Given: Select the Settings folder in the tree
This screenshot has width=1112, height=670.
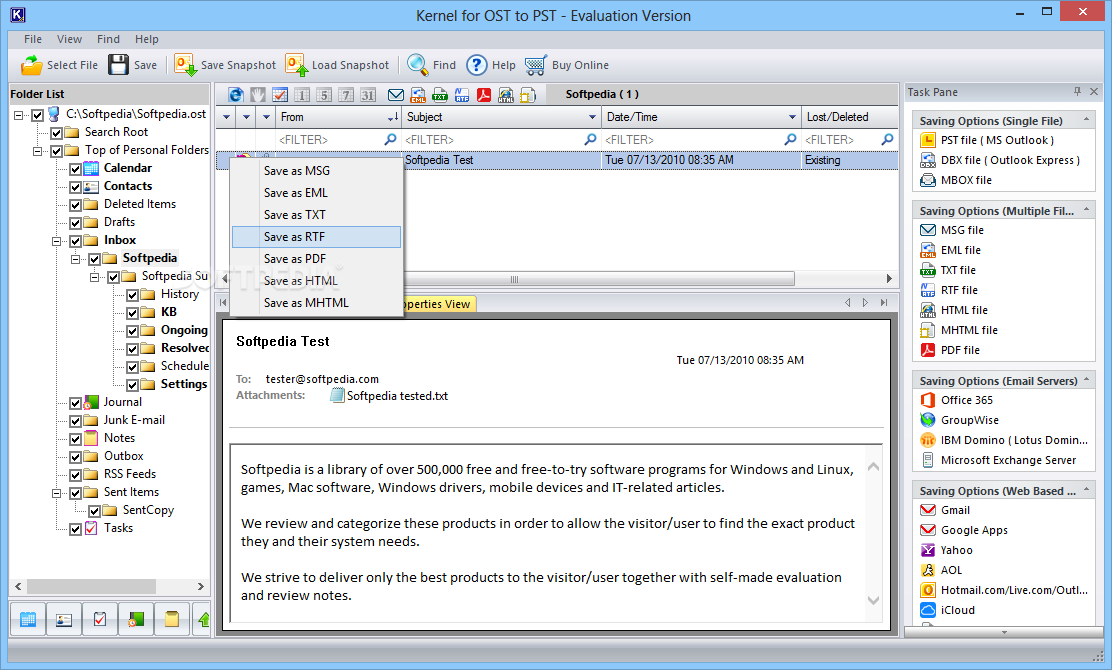Looking at the screenshot, I should pos(184,384).
